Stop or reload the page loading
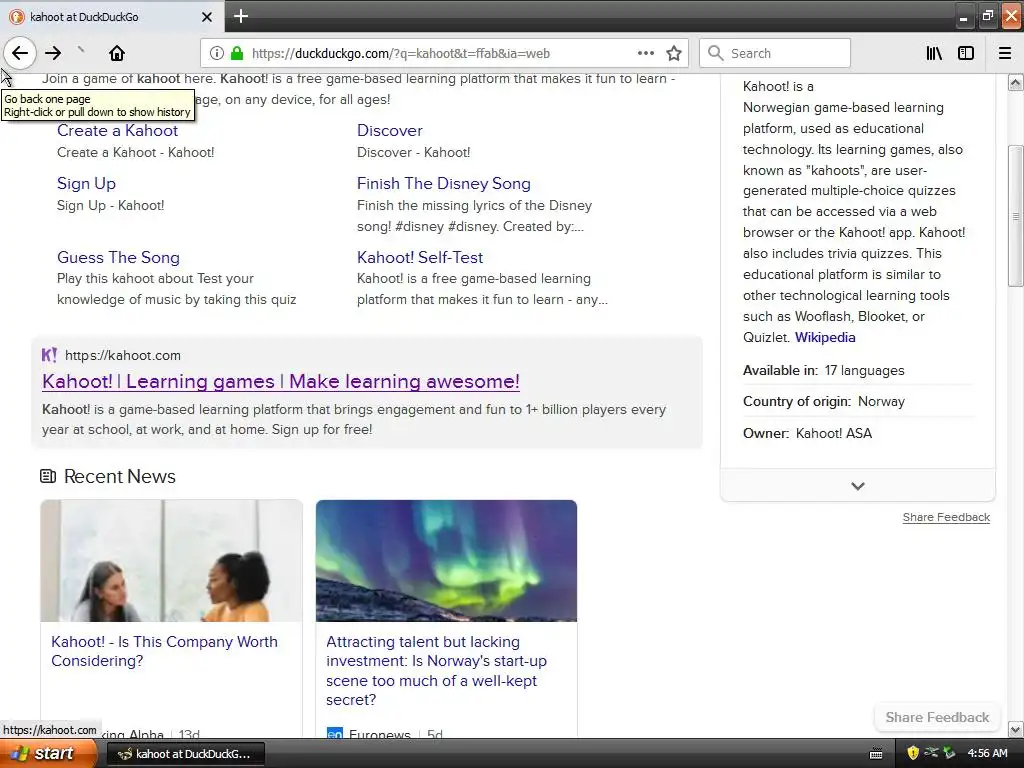This screenshot has height=768, width=1024. (x=81, y=50)
